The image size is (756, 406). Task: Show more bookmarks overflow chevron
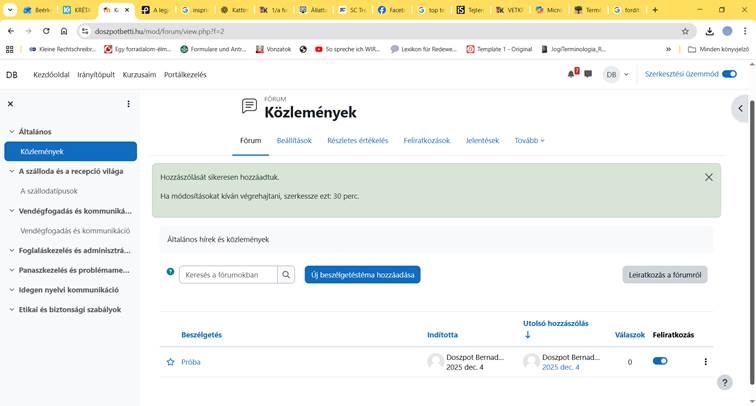coord(668,49)
